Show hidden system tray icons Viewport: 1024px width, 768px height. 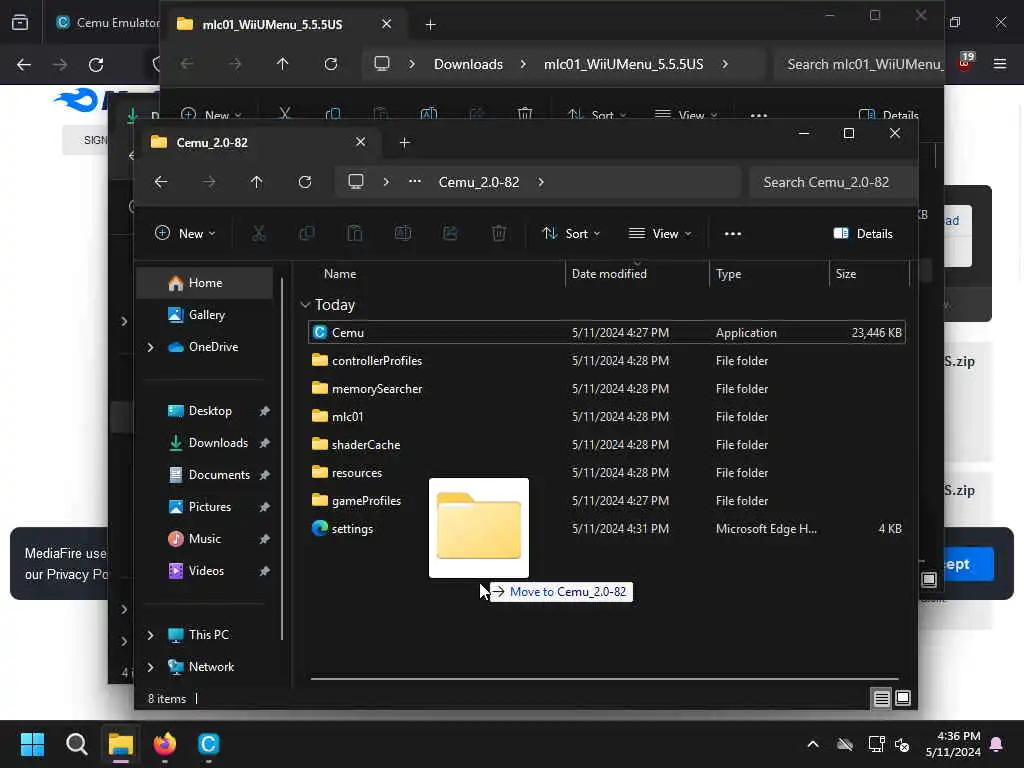tap(813, 744)
